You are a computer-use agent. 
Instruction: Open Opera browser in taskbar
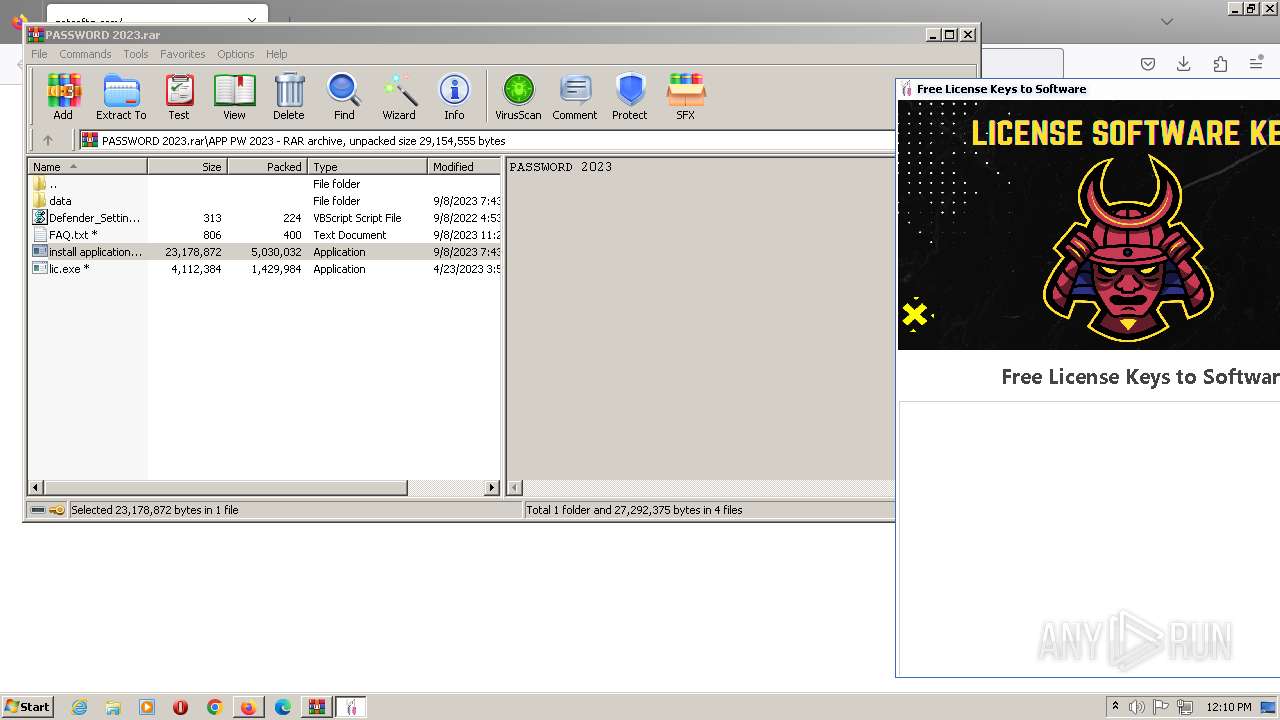pyautogui.click(x=181, y=707)
